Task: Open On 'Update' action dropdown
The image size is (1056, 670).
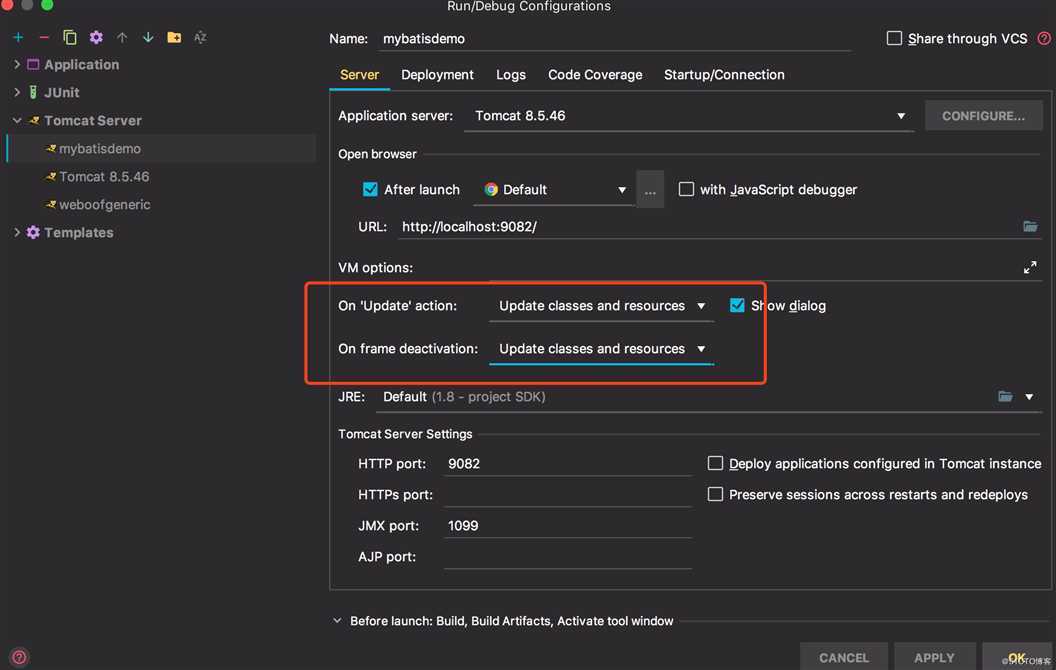Action: (601, 306)
